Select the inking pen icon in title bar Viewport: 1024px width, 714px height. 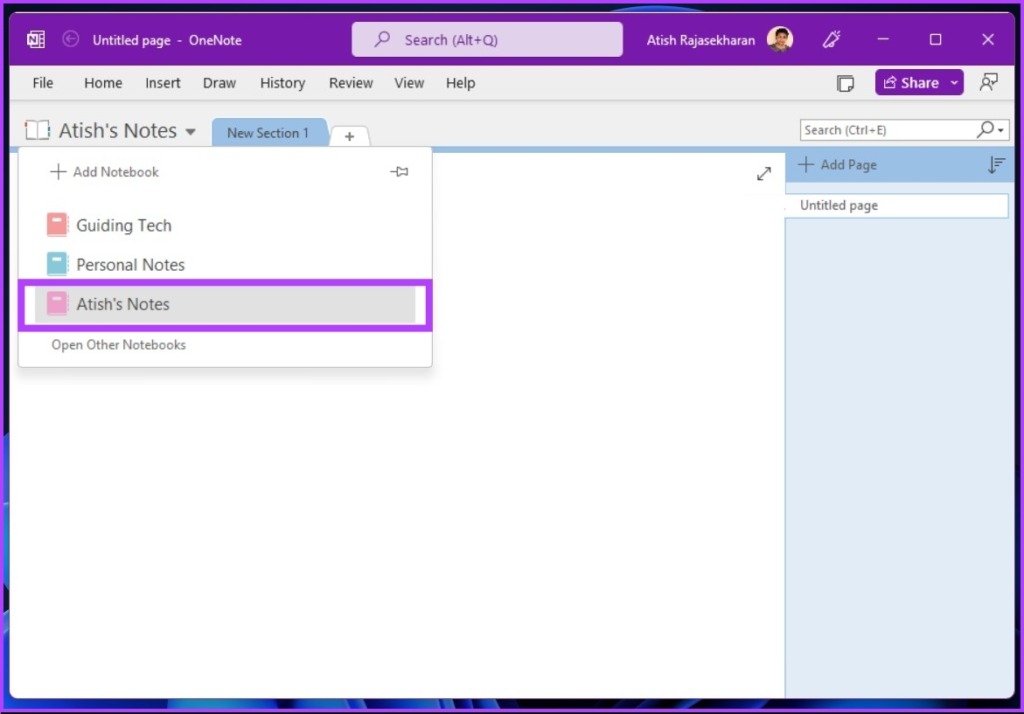tap(832, 40)
